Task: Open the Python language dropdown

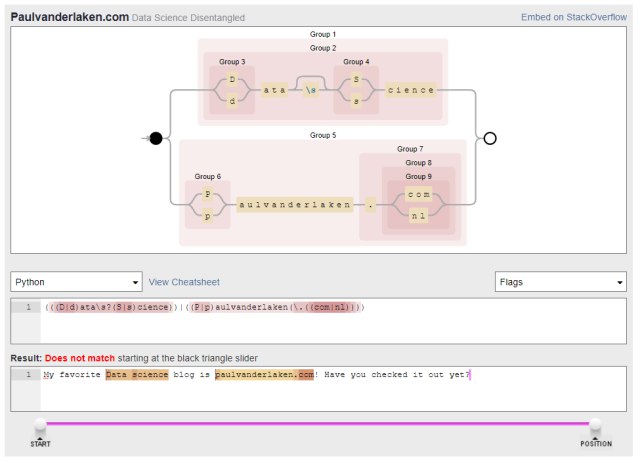Action: point(76,282)
